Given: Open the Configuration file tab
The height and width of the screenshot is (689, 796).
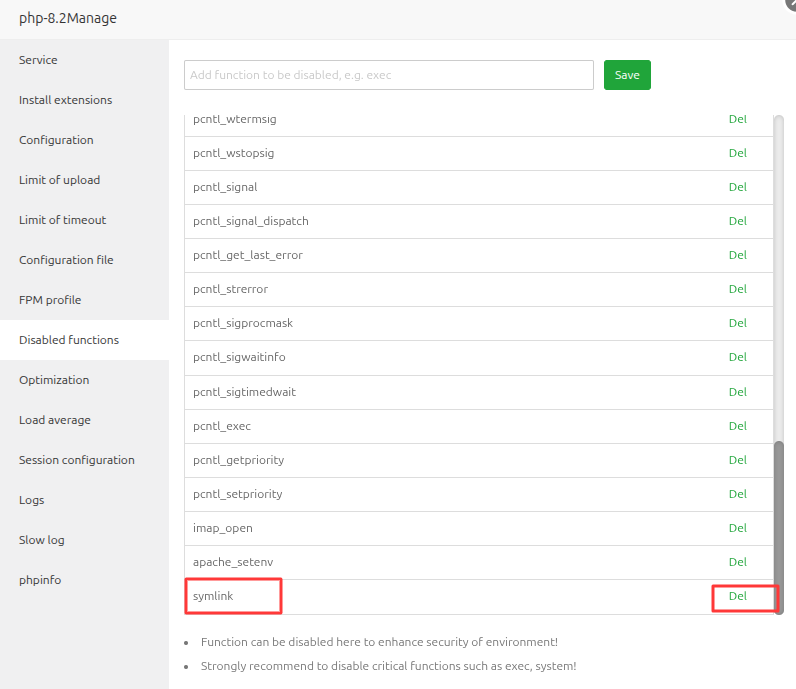Looking at the screenshot, I should click(x=66, y=260).
